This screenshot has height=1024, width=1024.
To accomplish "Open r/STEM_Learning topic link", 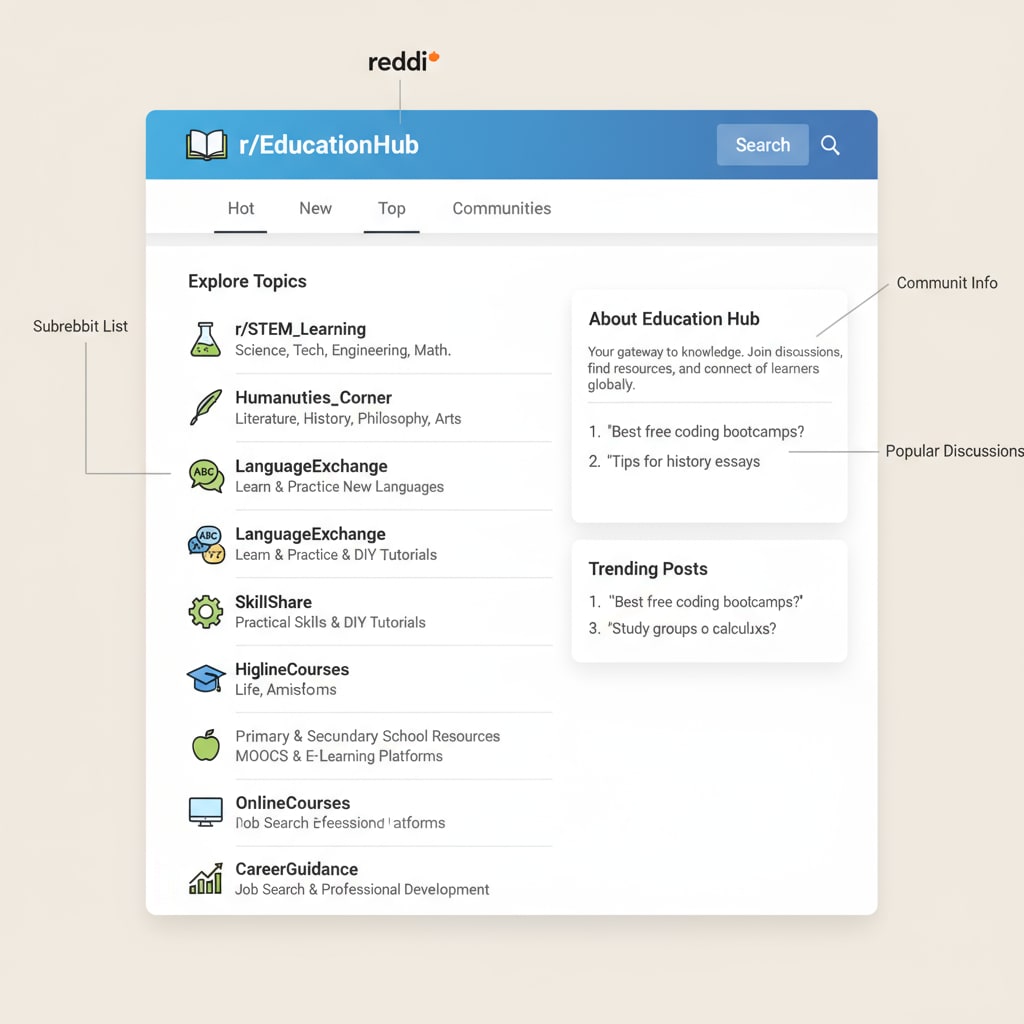I will coord(300,329).
